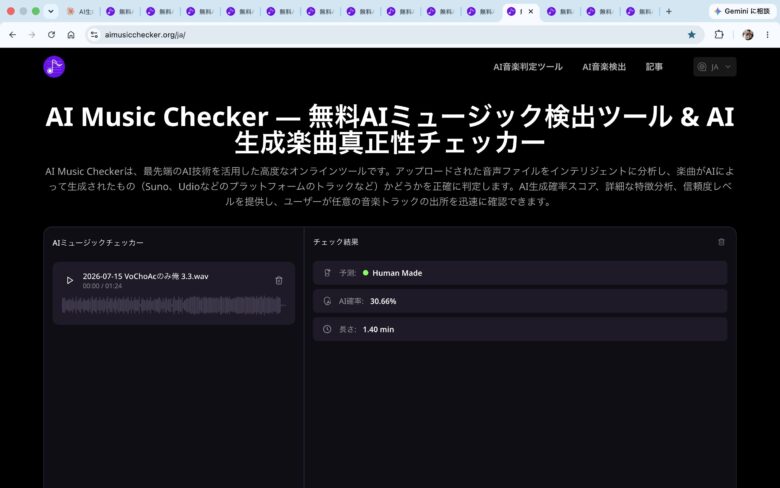Screen dimensions: 780x488
Task: Click the icon beside 予測 label
Action: pos(327,273)
